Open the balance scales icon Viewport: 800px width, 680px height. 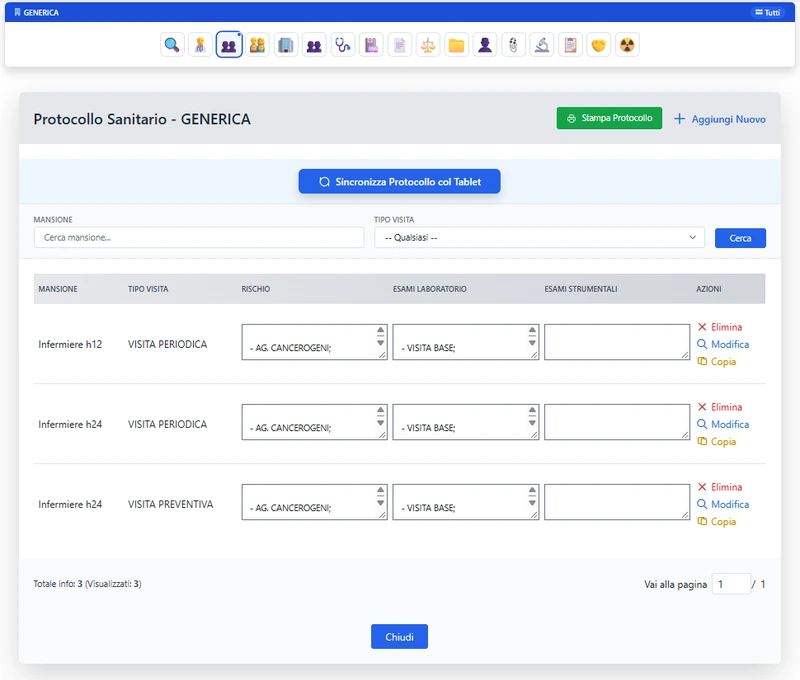click(428, 45)
